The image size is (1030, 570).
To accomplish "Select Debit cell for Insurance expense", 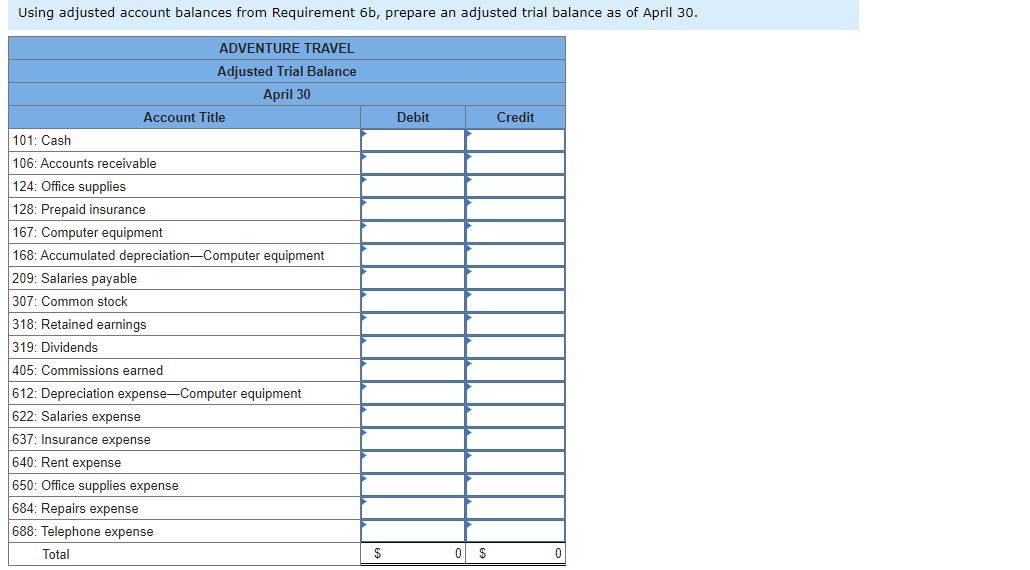I will pyautogui.click(x=413, y=439).
